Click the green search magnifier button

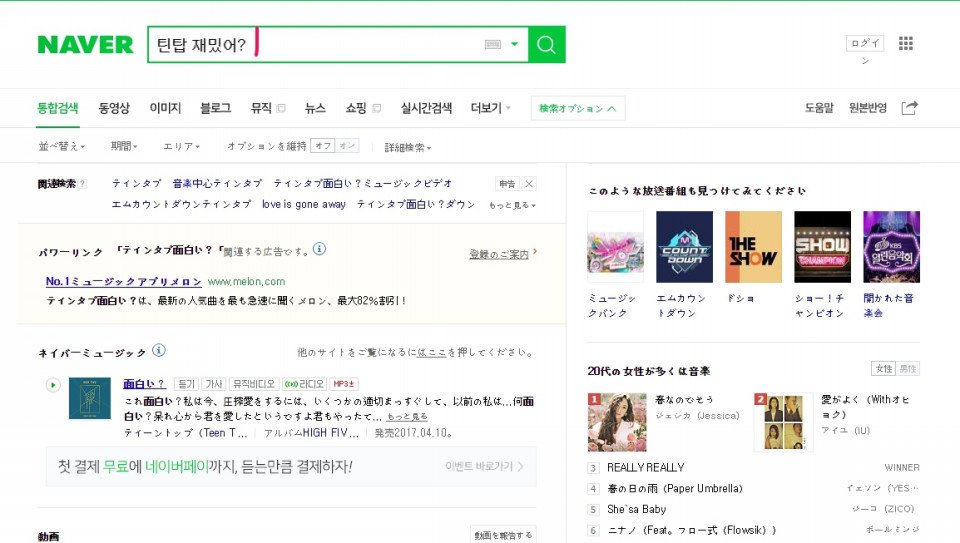pos(546,45)
